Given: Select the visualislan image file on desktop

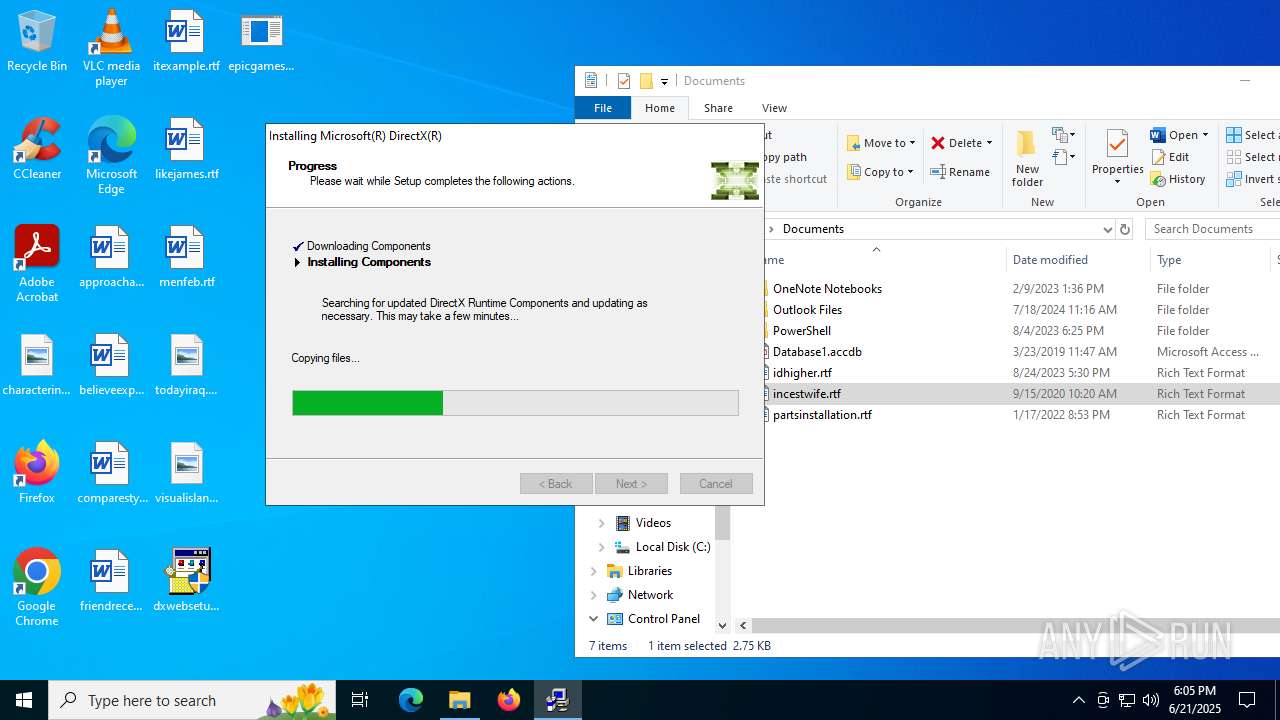Looking at the screenshot, I should (186, 474).
